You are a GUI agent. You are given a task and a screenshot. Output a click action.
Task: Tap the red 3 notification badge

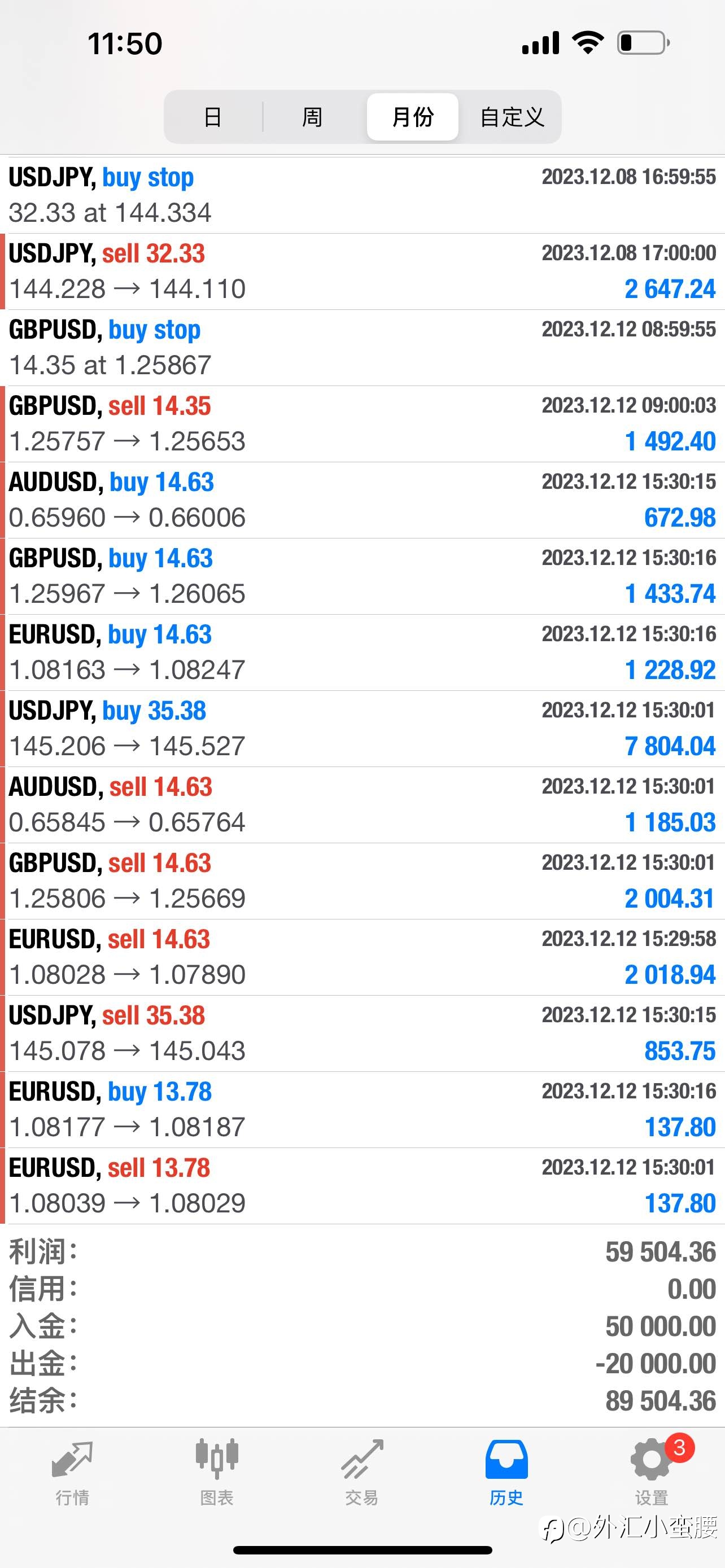tap(679, 1447)
